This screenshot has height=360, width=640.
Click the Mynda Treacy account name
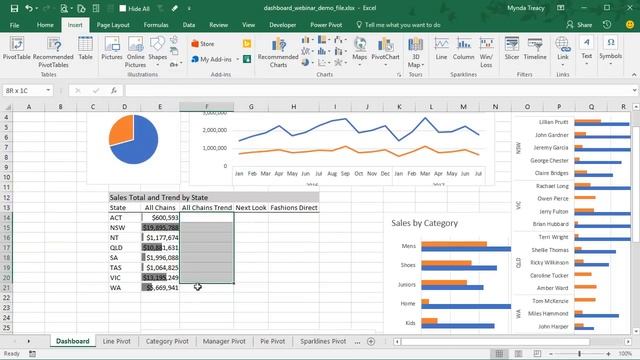click(526, 8)
